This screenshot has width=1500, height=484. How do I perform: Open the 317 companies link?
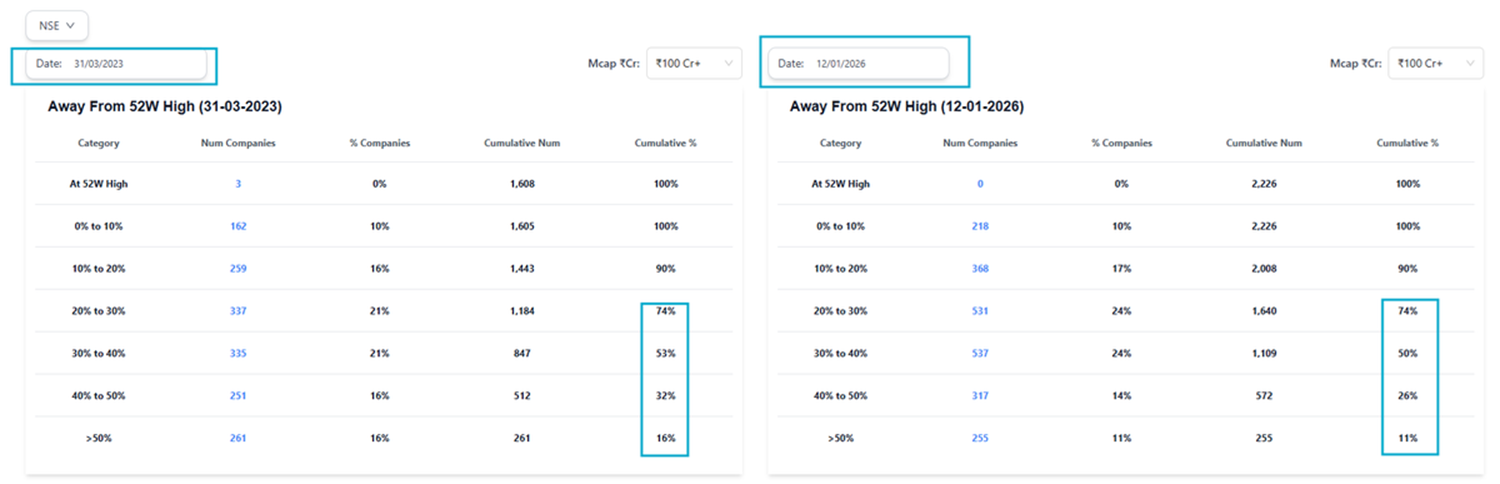(x=980, y=396)
